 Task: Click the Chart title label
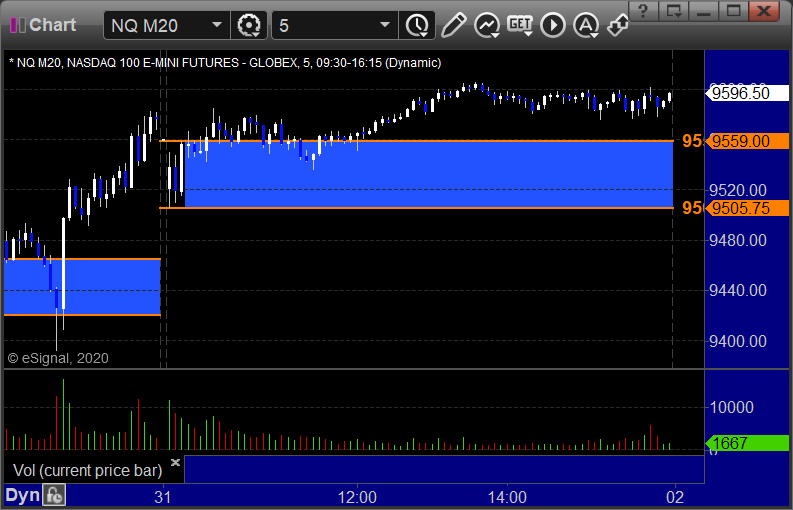click(x=53, y=25)
